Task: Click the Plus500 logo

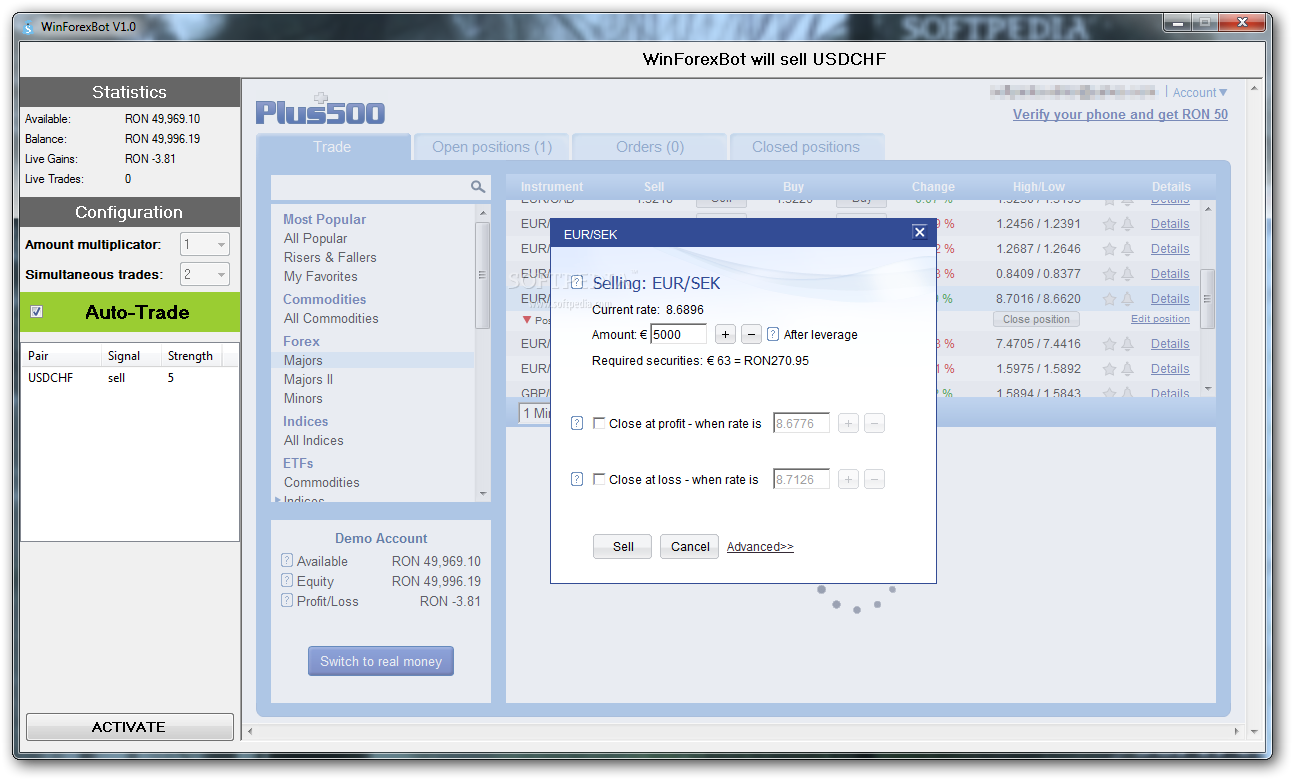Action: point(320,110)
